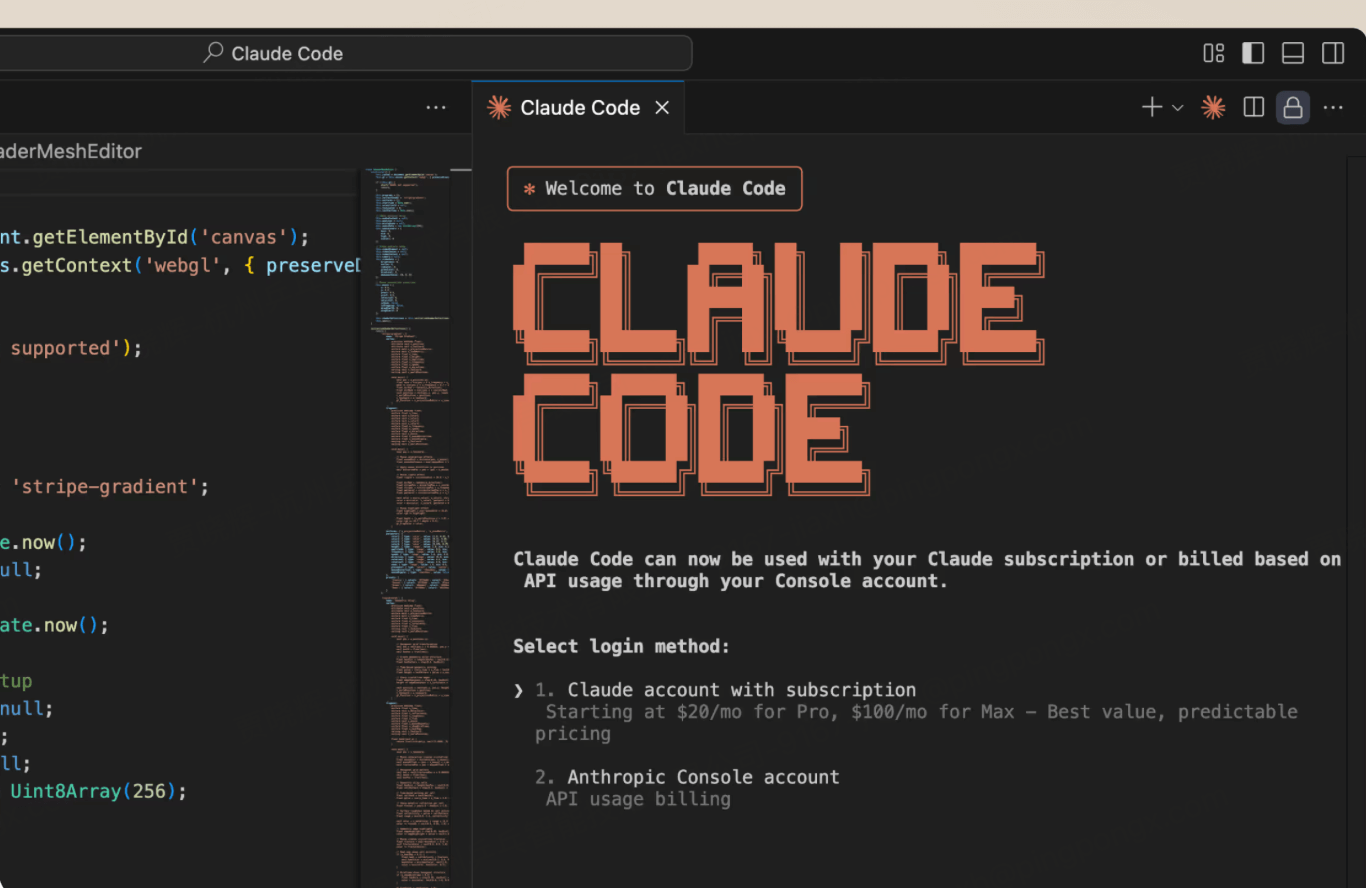Click the search magnifier in the command center
Viewport: 1366px width, 888px height.
pos(212,53)
